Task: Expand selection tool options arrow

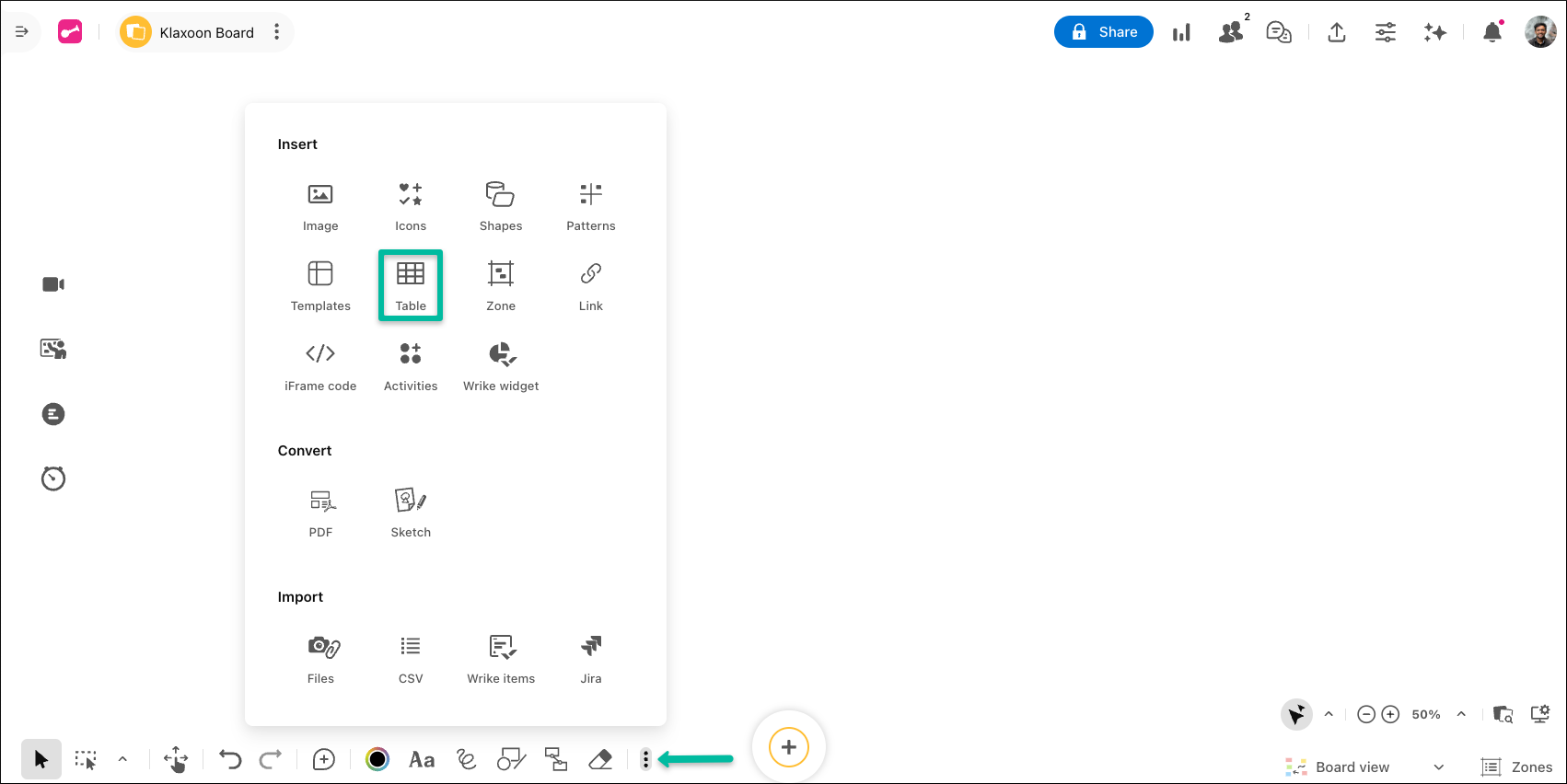Action: coord(122,759)
